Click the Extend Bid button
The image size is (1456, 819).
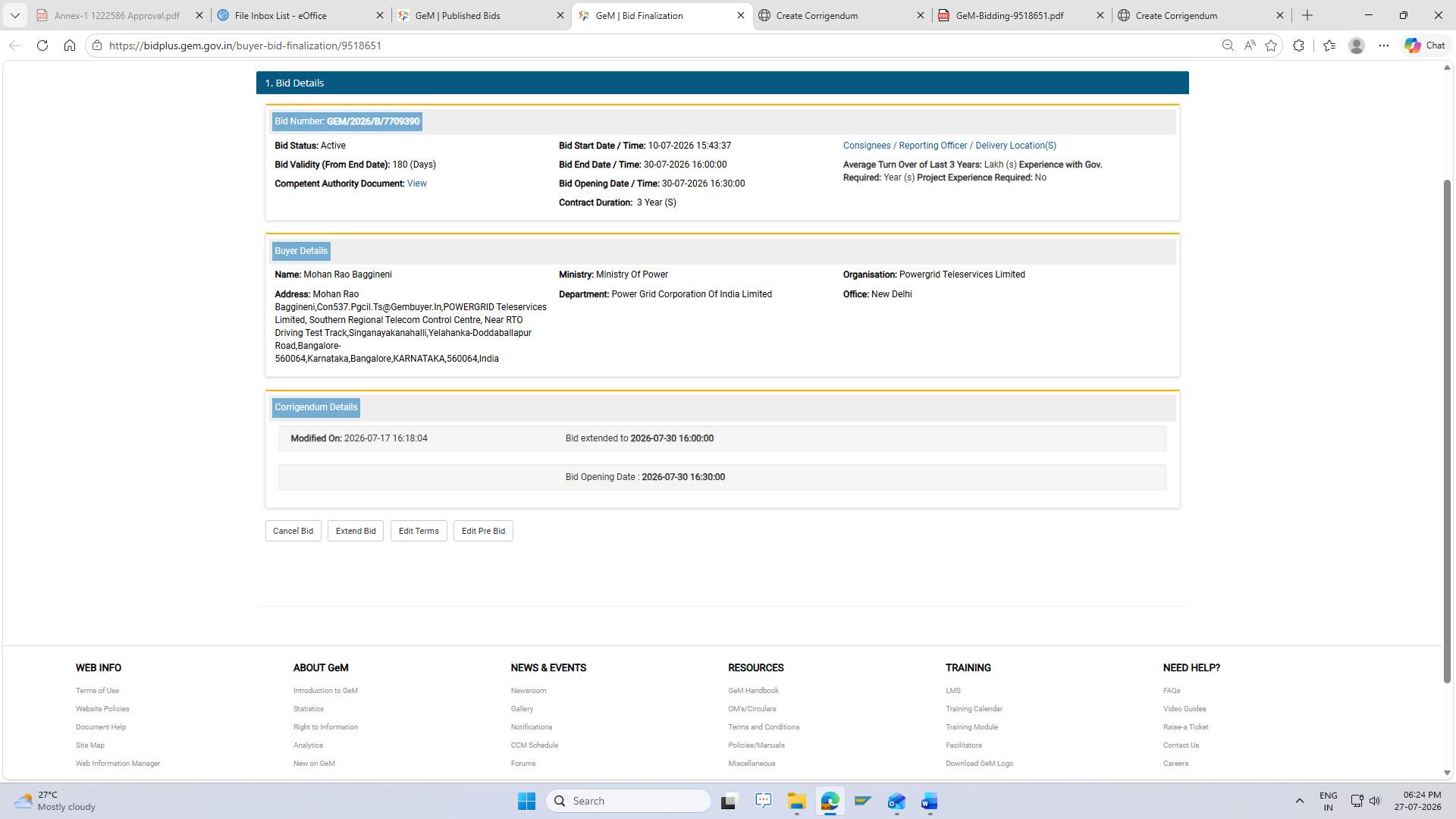point(356,531)
